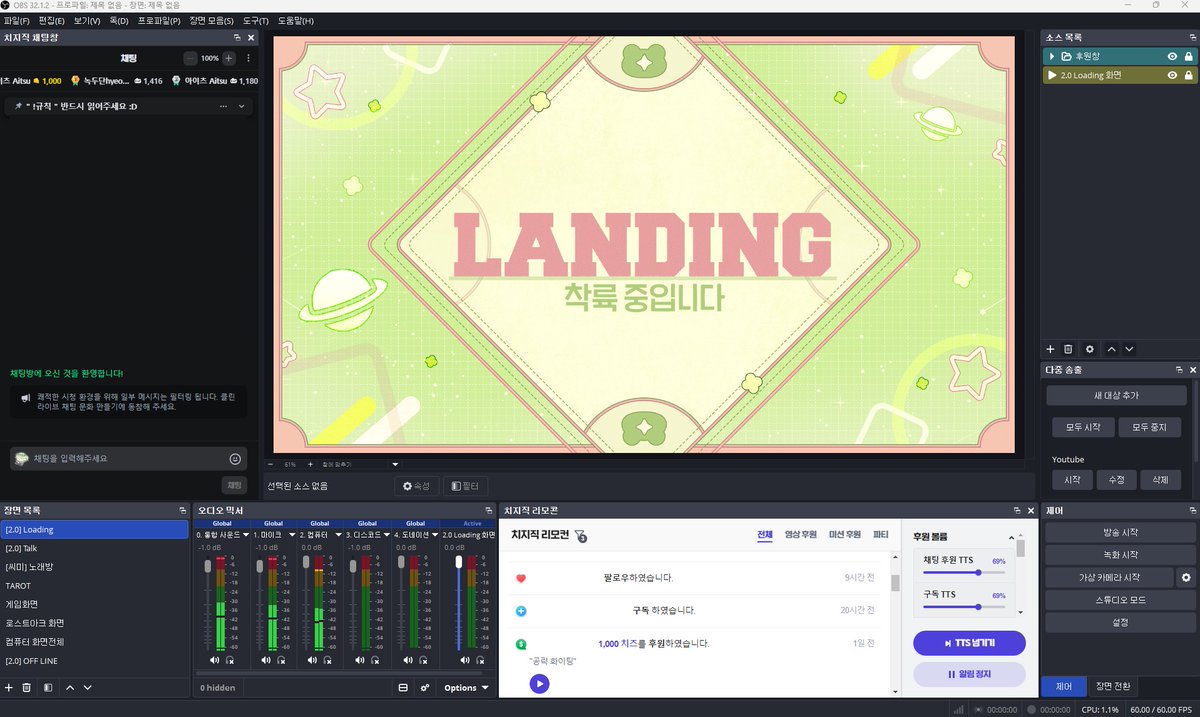The height and width of the screenshot is (717, 1200).
Task: Mute the 1. 마이크 channel
Action: (x=264, y=661)
